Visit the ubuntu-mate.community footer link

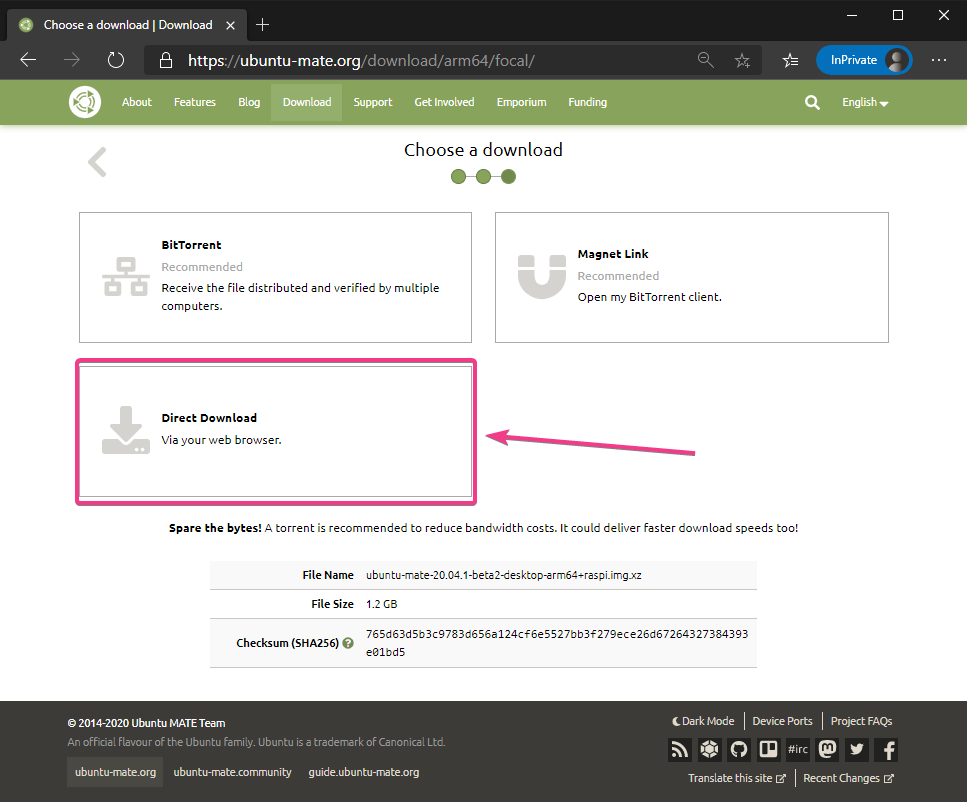pyautogui.click(x=232, y=772)
